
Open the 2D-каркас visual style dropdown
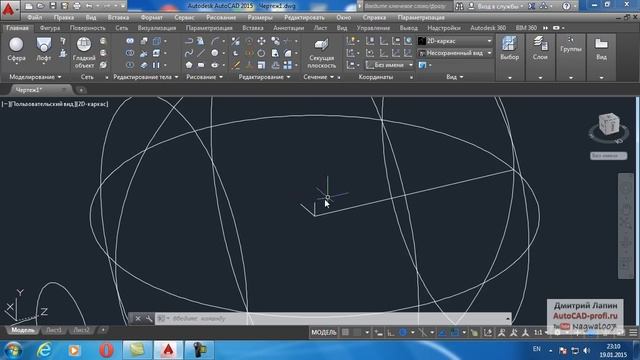pyautogui.click(x=455, y=41)
